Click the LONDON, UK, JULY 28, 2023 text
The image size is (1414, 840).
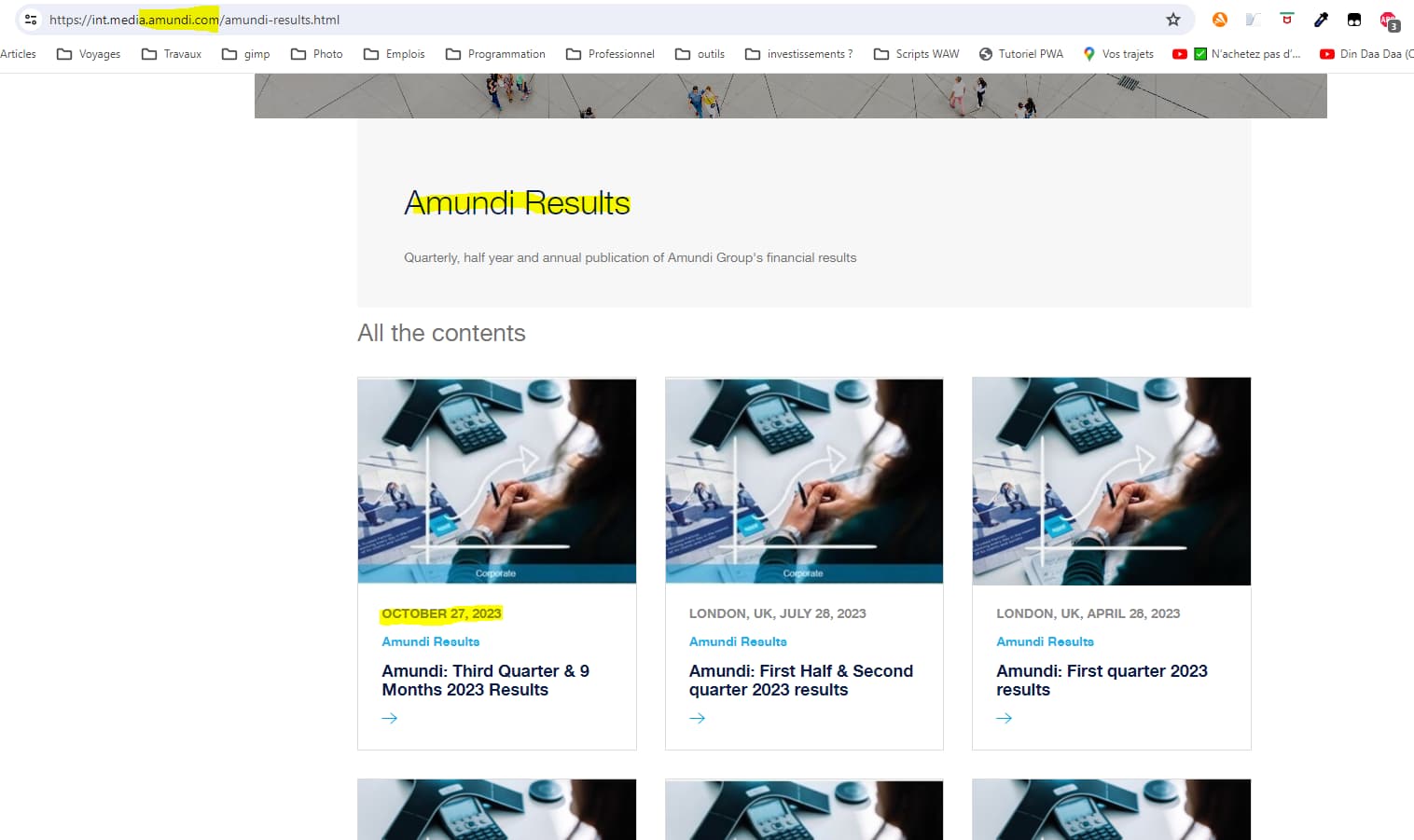pyautogui.click(x=778, y=613)
